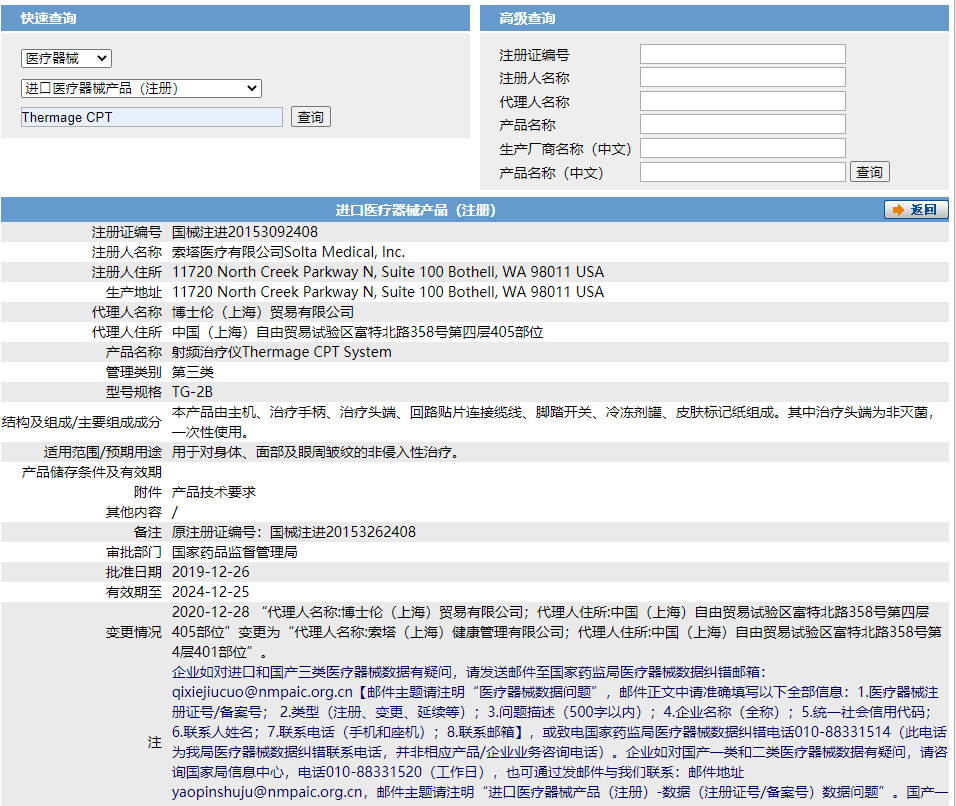Click the approval date 2019-12-26
Image resolution: width=956 pixels, height=806 pixels.
211,572
